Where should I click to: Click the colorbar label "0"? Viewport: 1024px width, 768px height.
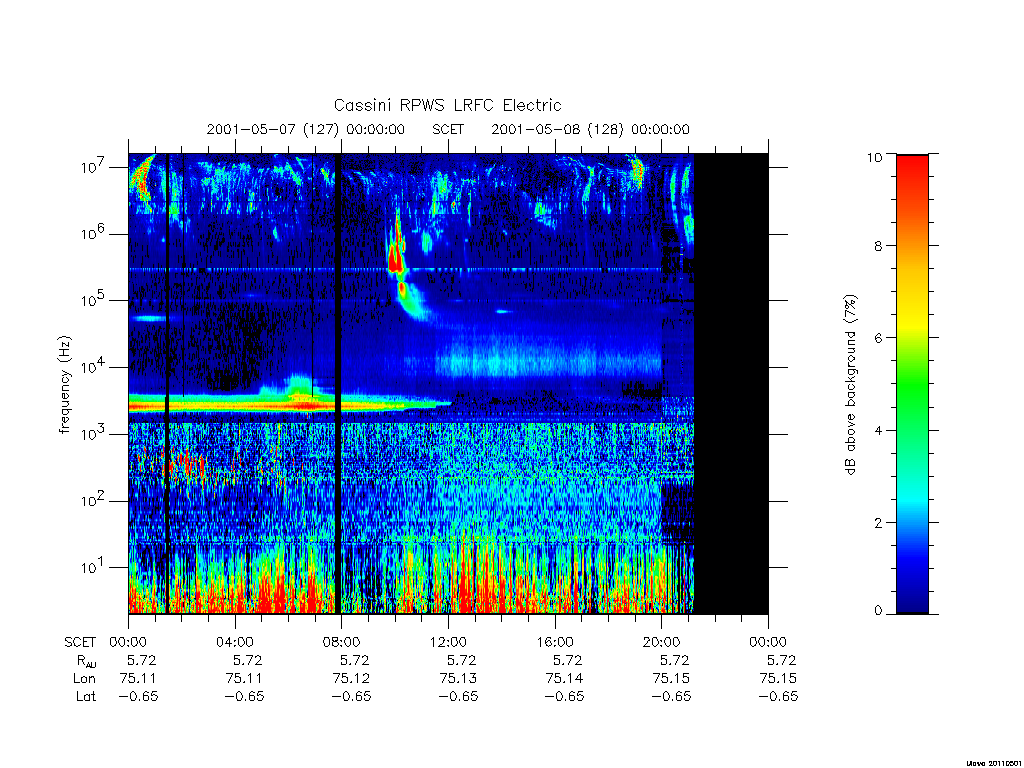pyautogui.click(x=878, y=611)
